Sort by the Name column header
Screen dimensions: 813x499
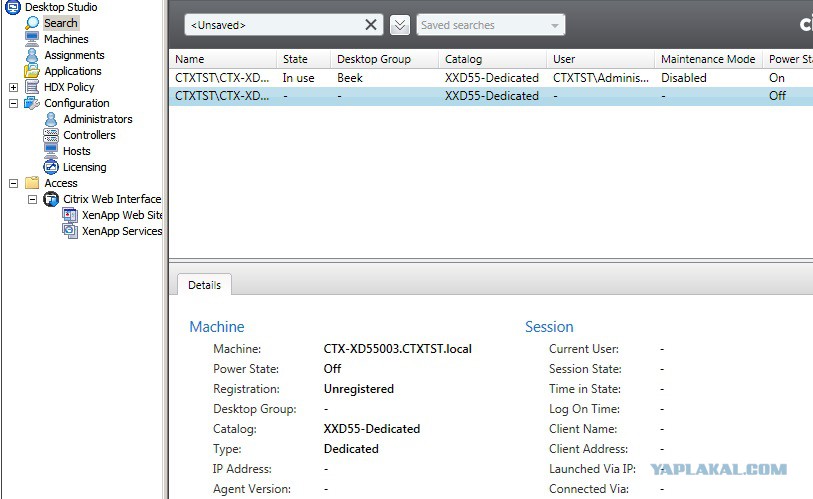click(223, 59)
